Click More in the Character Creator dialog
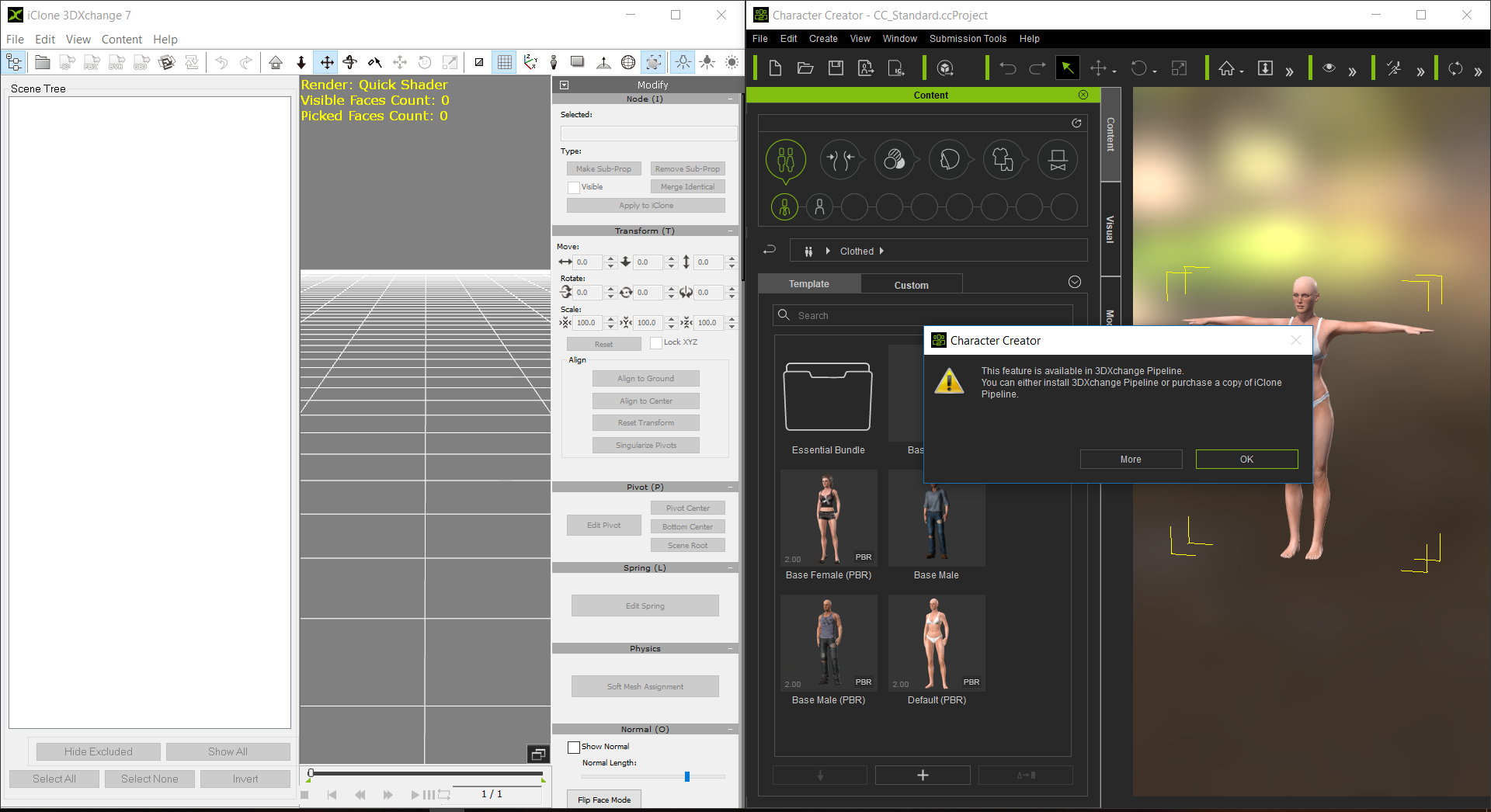 point(1131,459)
